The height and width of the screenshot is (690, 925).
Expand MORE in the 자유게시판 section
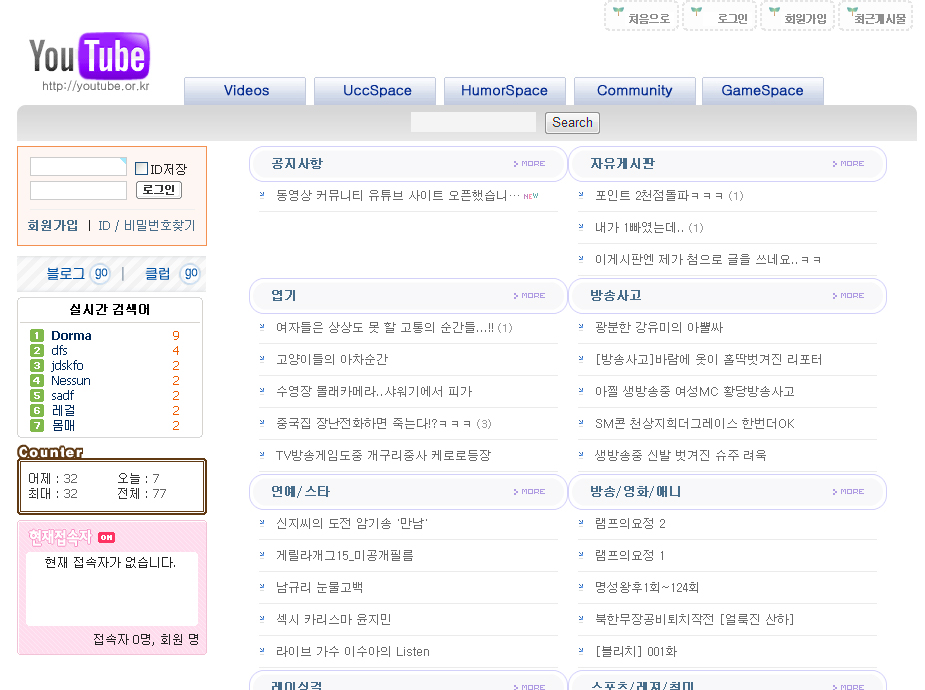pyautogui.click(x=848, y=164)
